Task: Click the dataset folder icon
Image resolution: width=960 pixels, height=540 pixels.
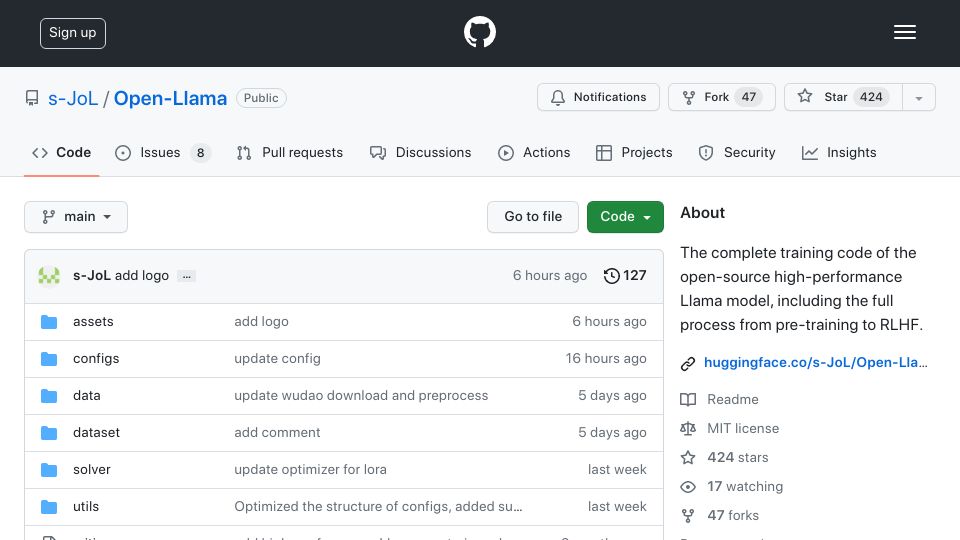Action: pos(49,433)
